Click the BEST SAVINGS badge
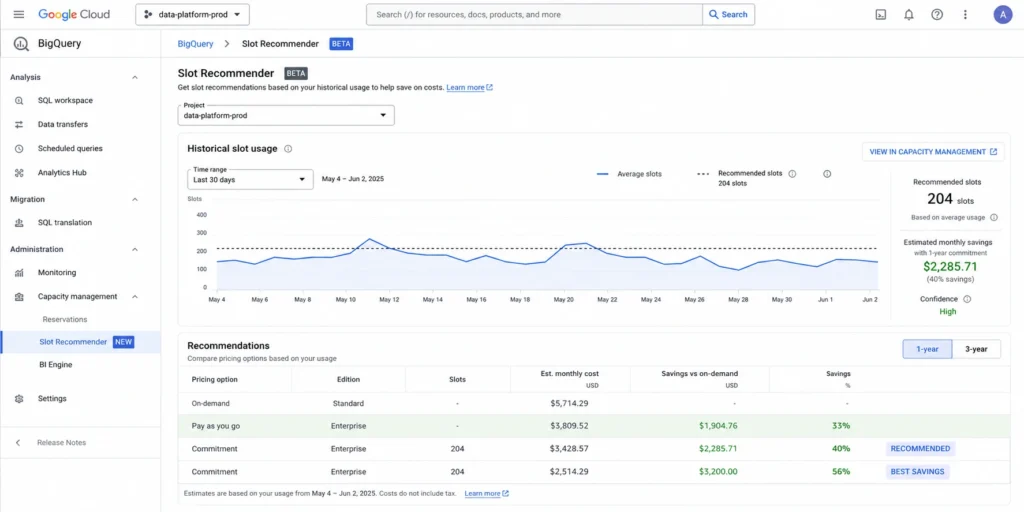Screen dimensions: 1024x512 [x=918, y=472]
